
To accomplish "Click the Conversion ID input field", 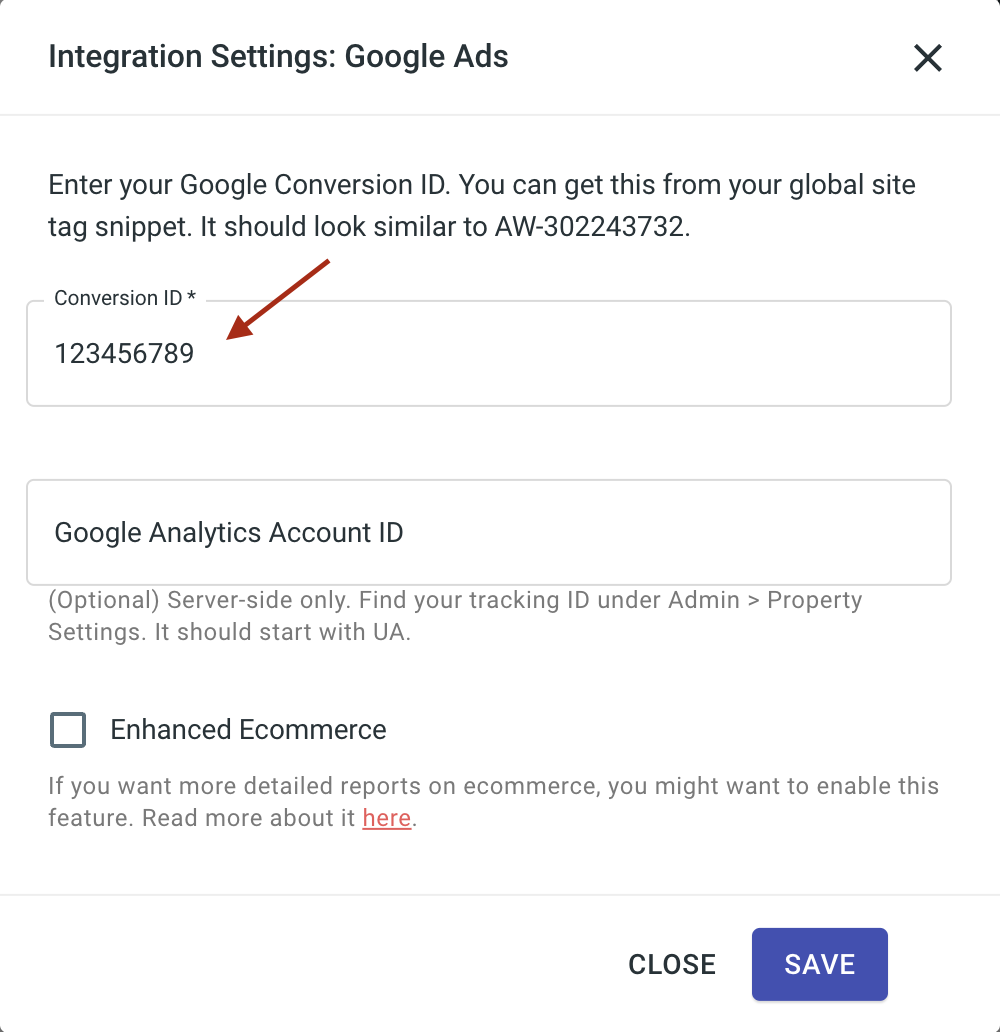I will [560, 354].
